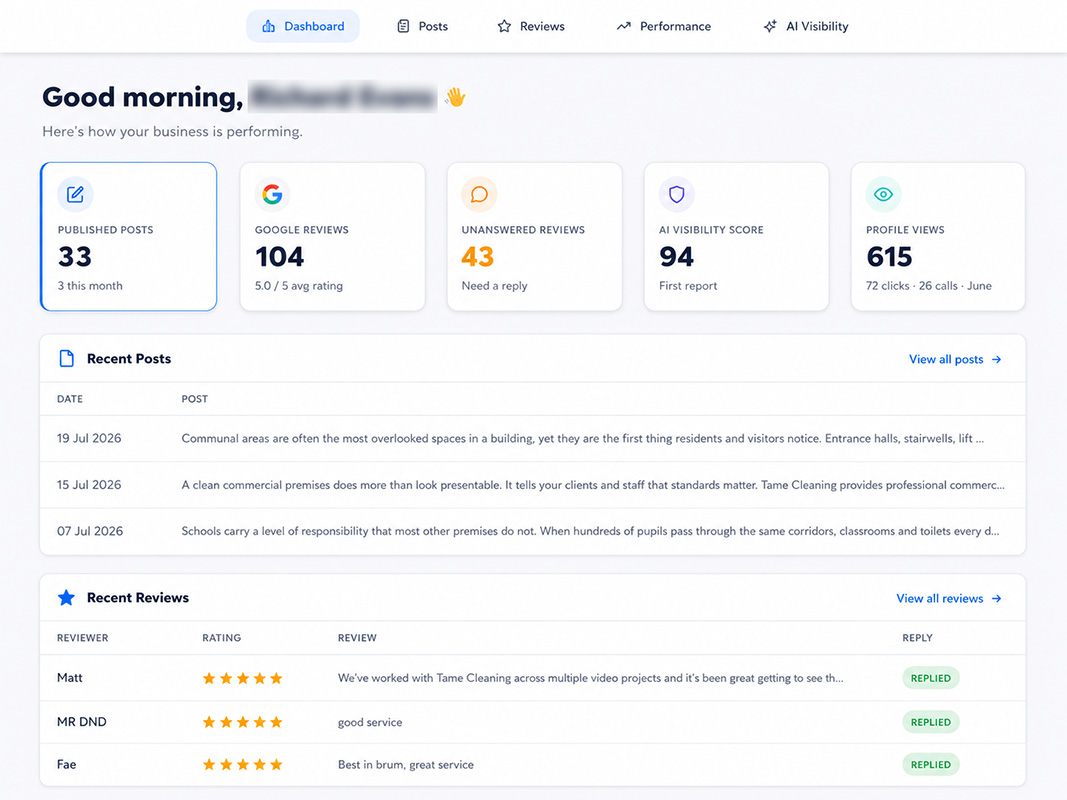
Task: Open the Unanswered Reviews card
Action: coord(534,236)
